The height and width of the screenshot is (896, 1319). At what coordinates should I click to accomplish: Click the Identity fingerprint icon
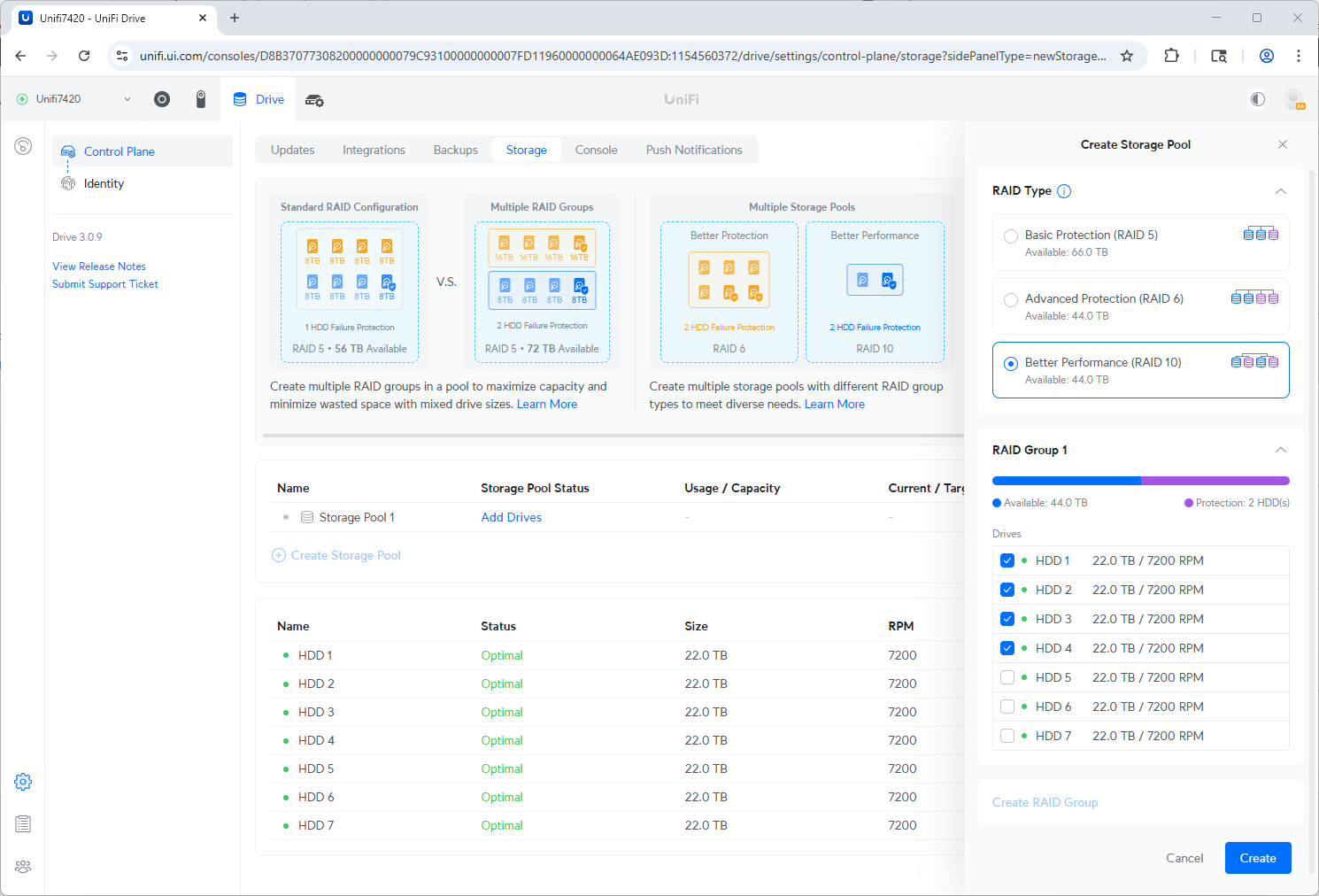pyautogui.click(x=68, y=183)
